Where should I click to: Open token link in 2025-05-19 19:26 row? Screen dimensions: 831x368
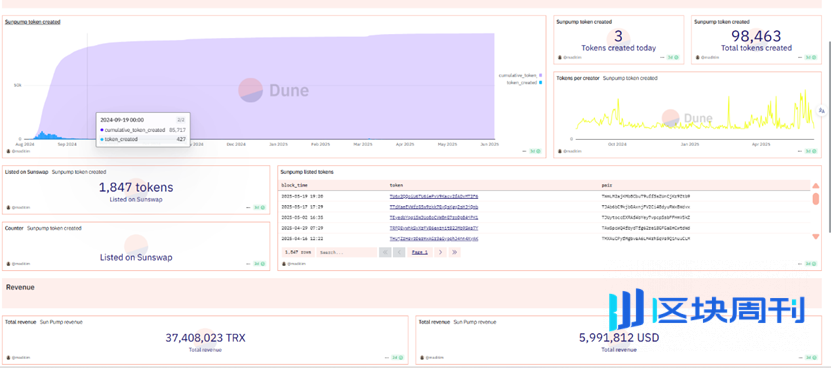click(434, 196)
